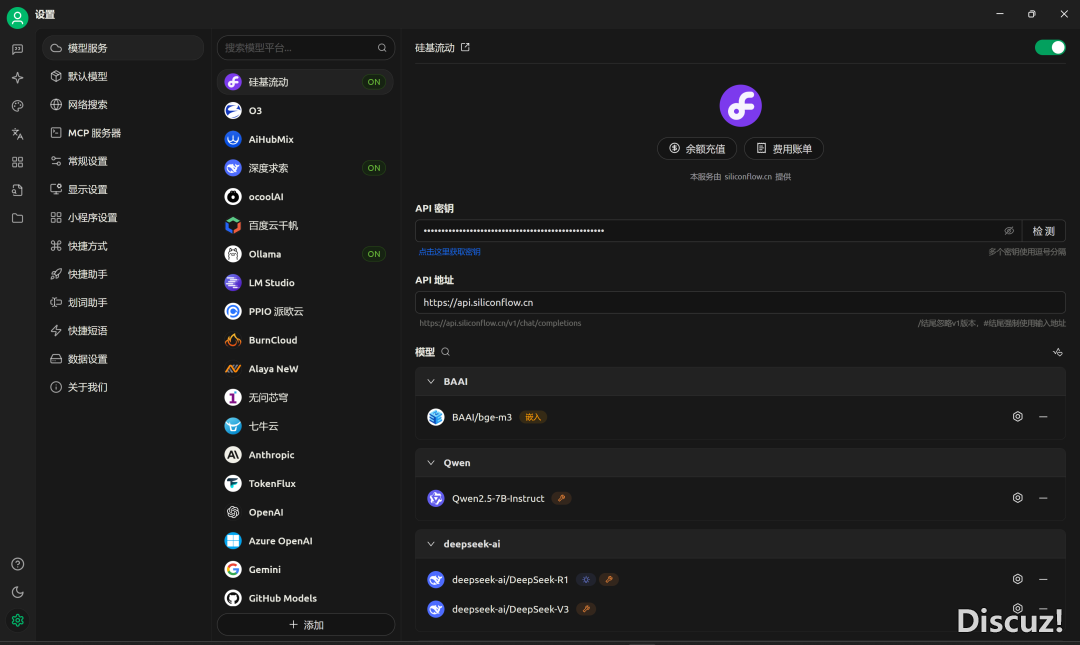1080x645 pixels.
Task: Click the user avatar icon
Action: pyautogui.click(x=17, y=17)
